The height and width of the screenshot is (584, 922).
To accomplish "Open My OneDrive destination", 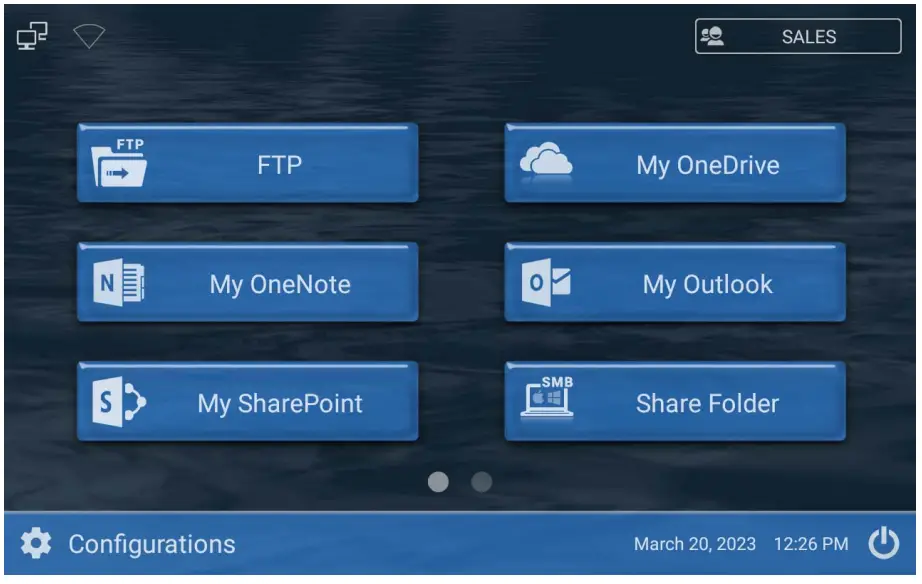I will 675,163.
